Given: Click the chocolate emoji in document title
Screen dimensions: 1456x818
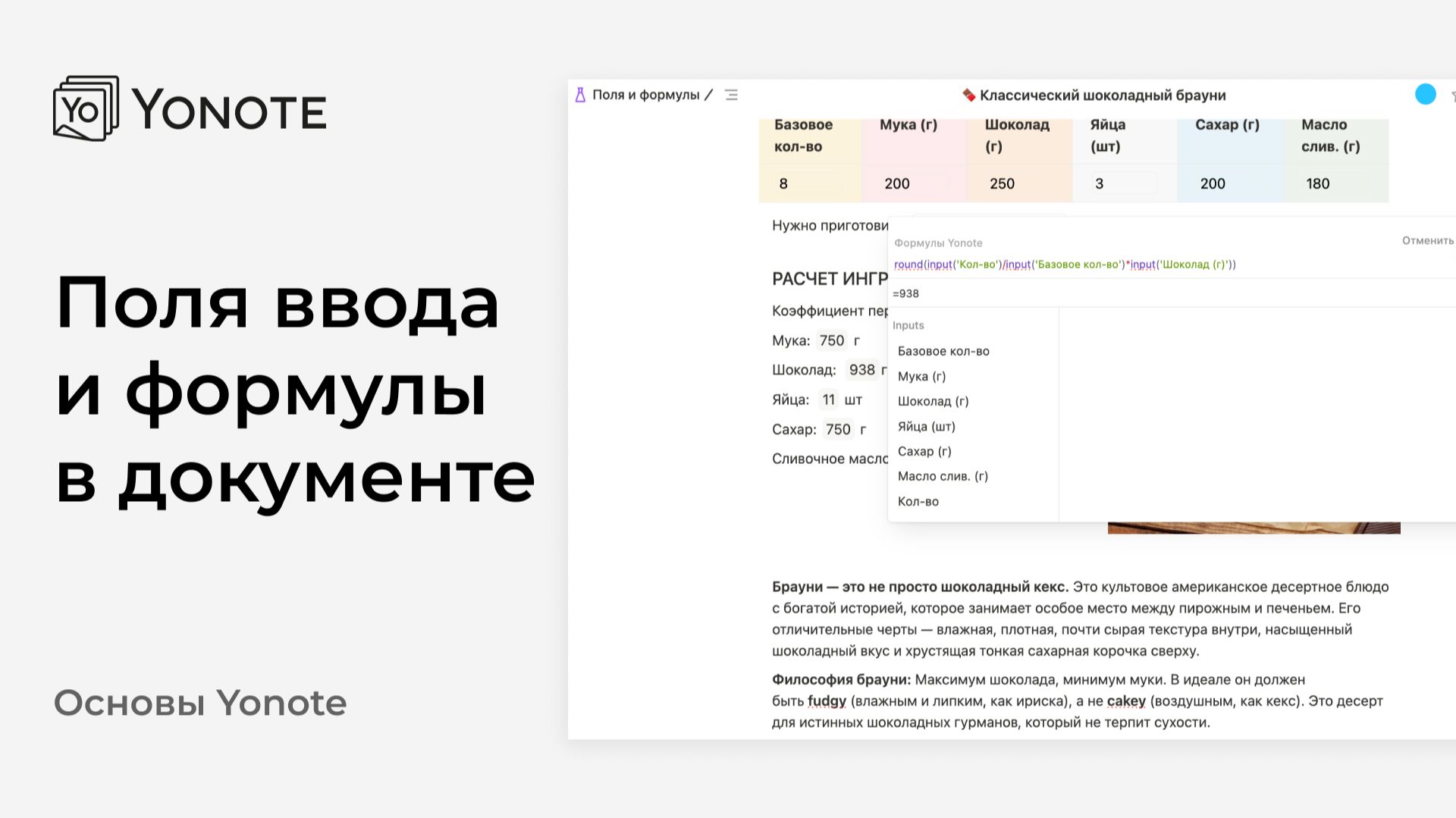Looking at the screenshot, I should coord(968,95).
